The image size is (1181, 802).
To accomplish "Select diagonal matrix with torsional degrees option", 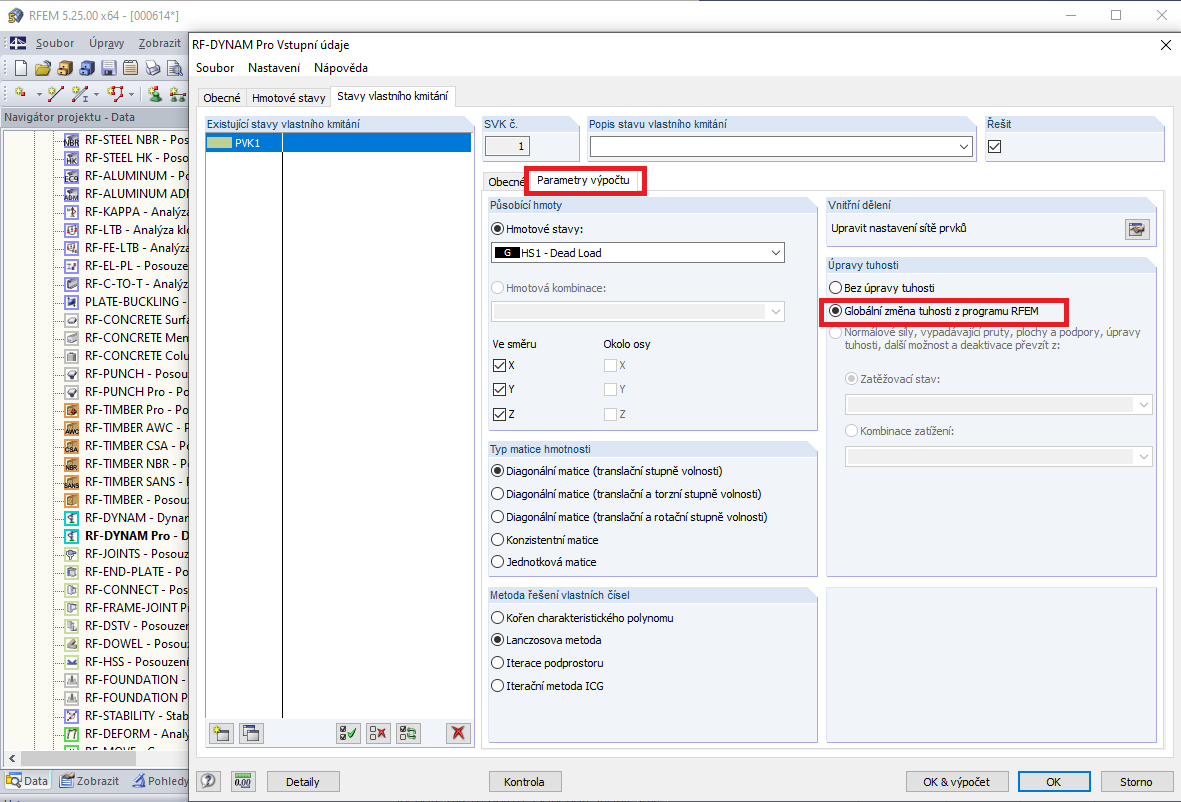I will [497, 494].
